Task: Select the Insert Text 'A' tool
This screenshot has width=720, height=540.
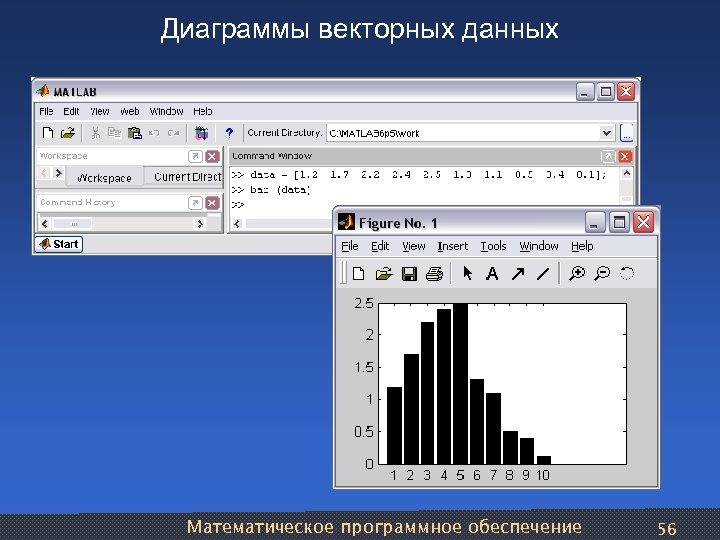Action: coord(492,274)
